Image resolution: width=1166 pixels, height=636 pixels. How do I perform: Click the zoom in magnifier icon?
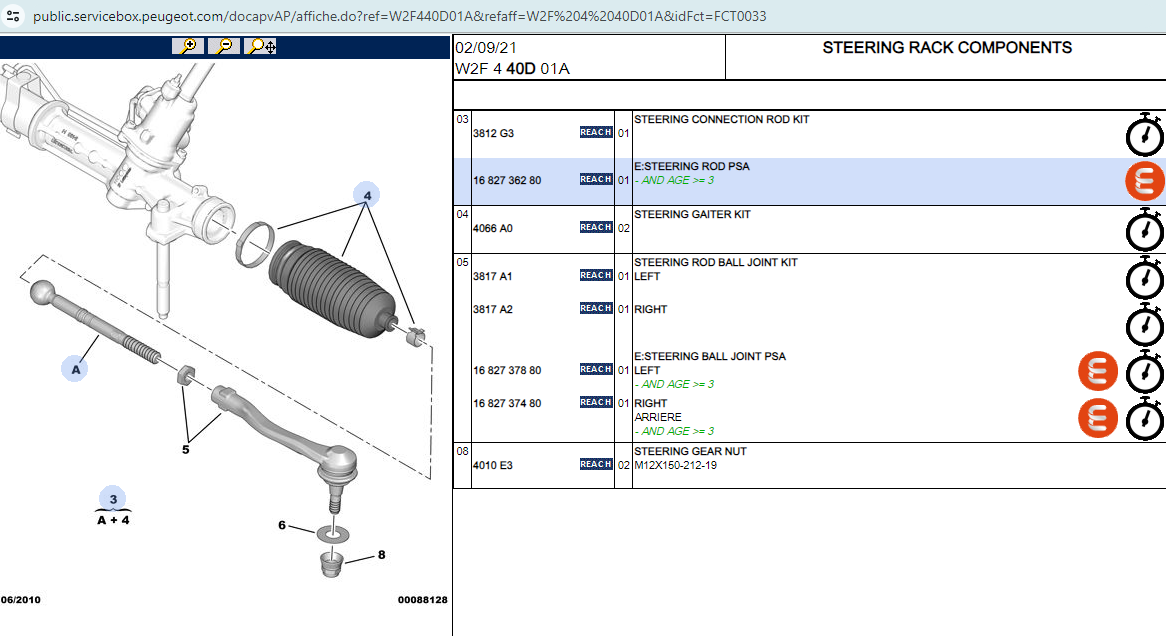188,46
